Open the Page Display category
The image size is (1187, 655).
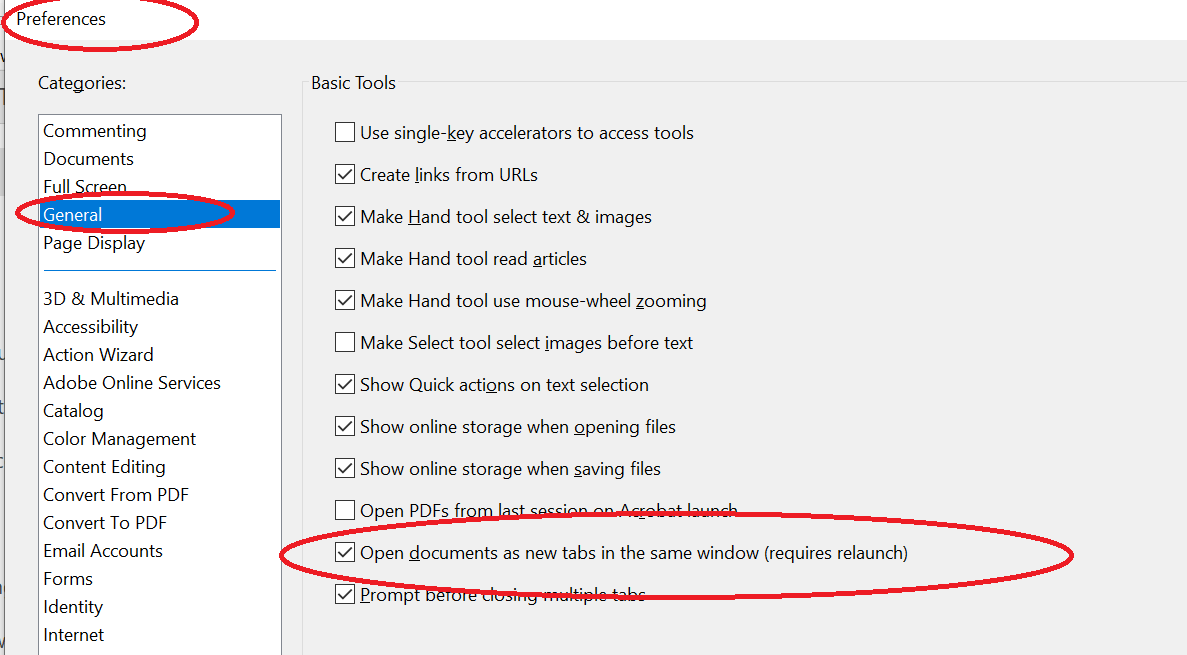pos(93,243)
